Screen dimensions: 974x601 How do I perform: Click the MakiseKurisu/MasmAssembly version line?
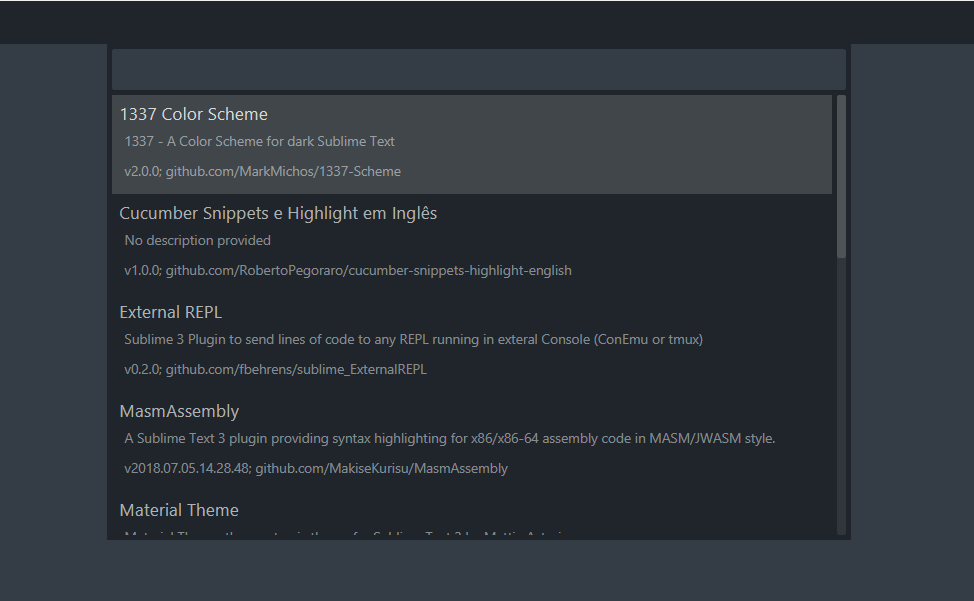click(316, 469)
